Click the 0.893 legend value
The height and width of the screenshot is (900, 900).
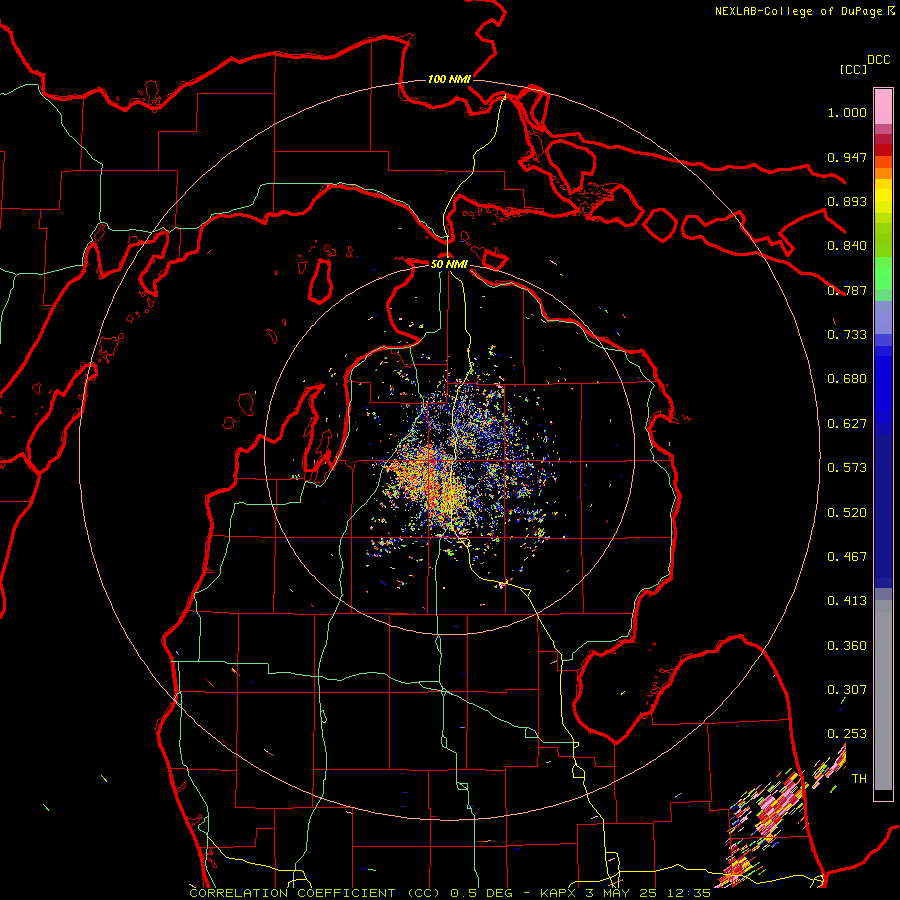point(847,201)
